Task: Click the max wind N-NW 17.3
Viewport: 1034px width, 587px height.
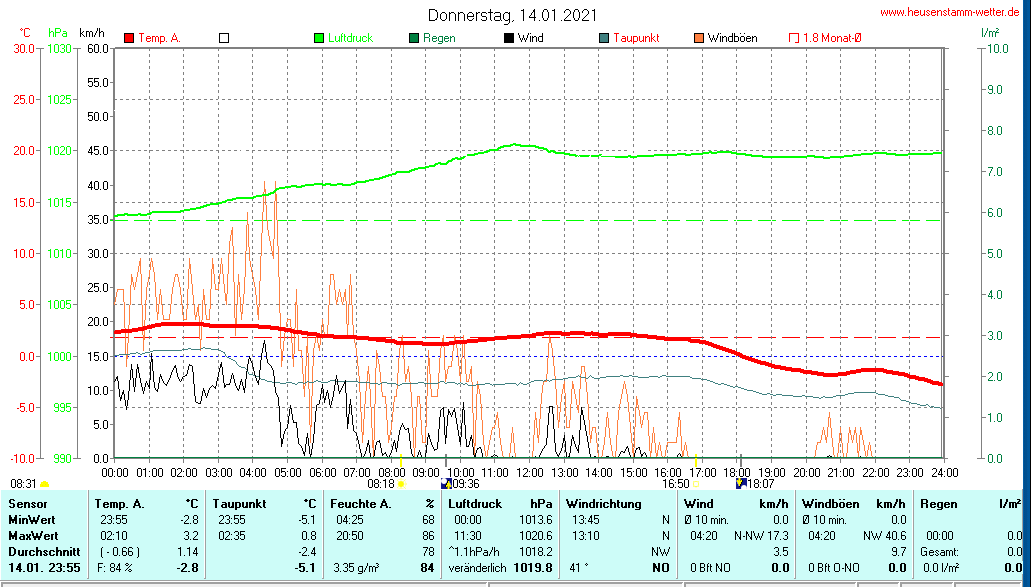Action: tap(762, 536)
